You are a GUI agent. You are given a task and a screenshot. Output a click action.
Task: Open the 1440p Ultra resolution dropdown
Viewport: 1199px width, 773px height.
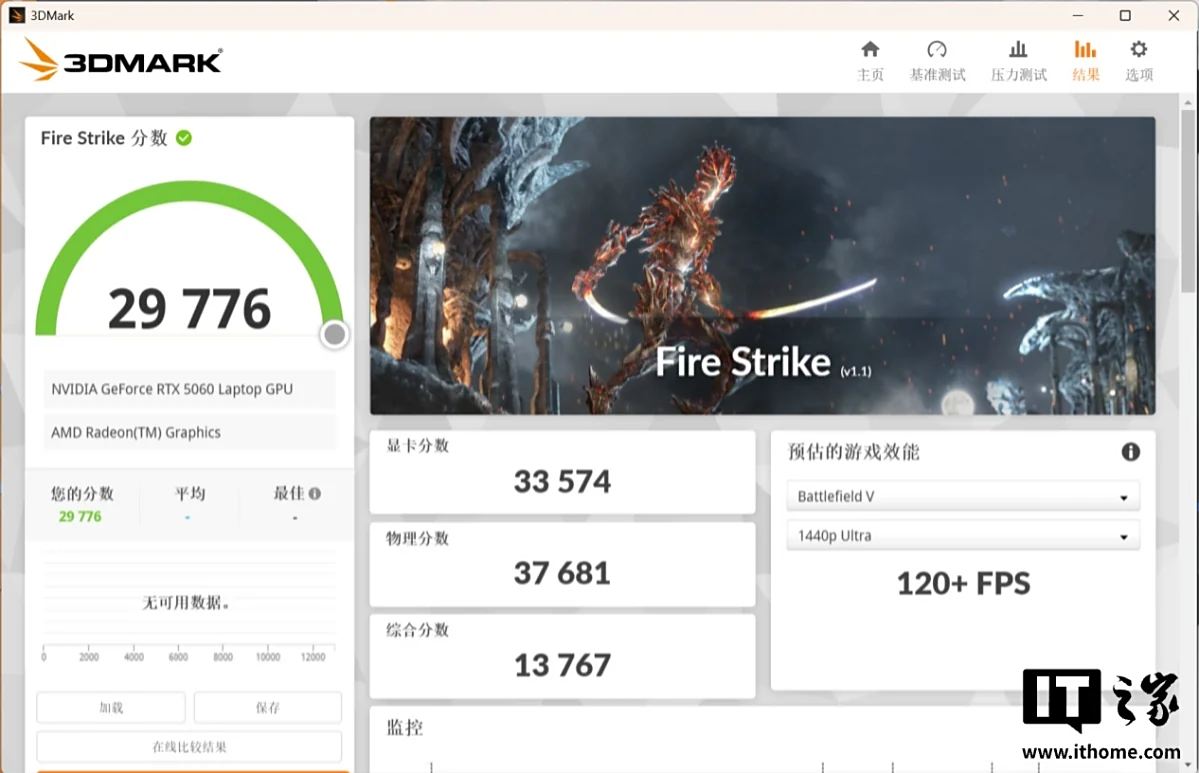tap(962, 536)
